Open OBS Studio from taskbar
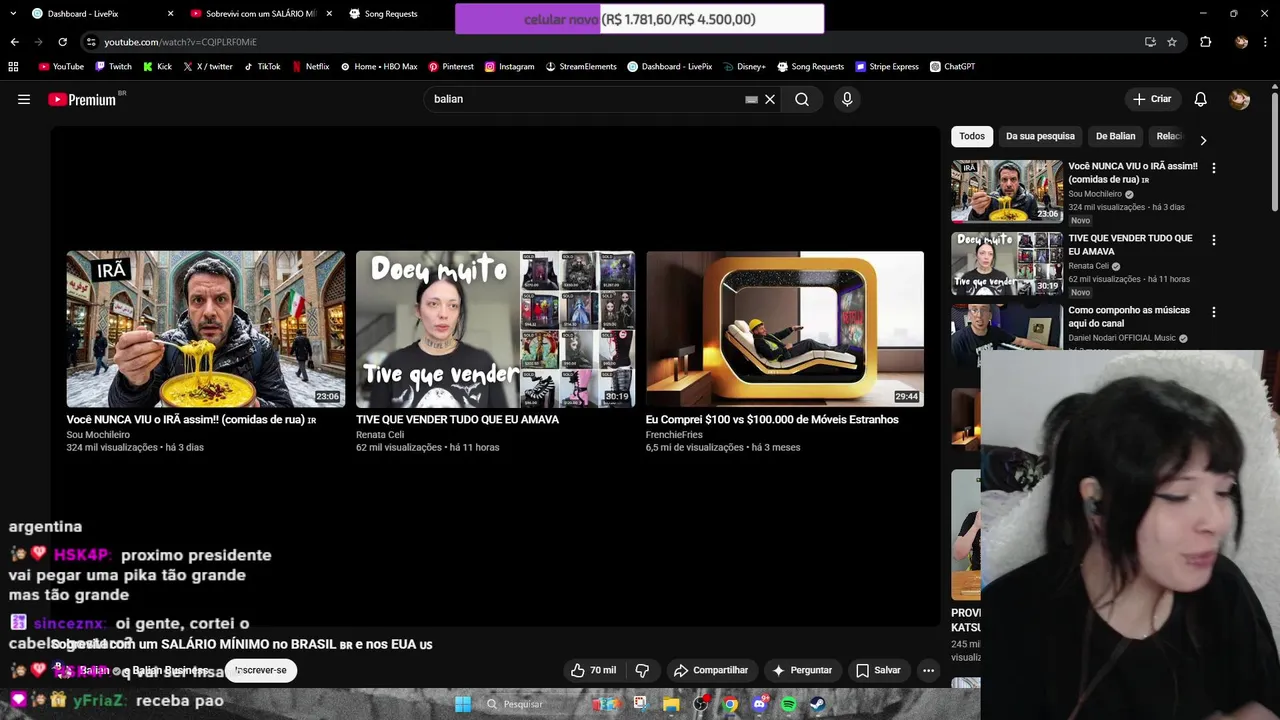Screen dimensions: 1280x720 pos(701,704)
